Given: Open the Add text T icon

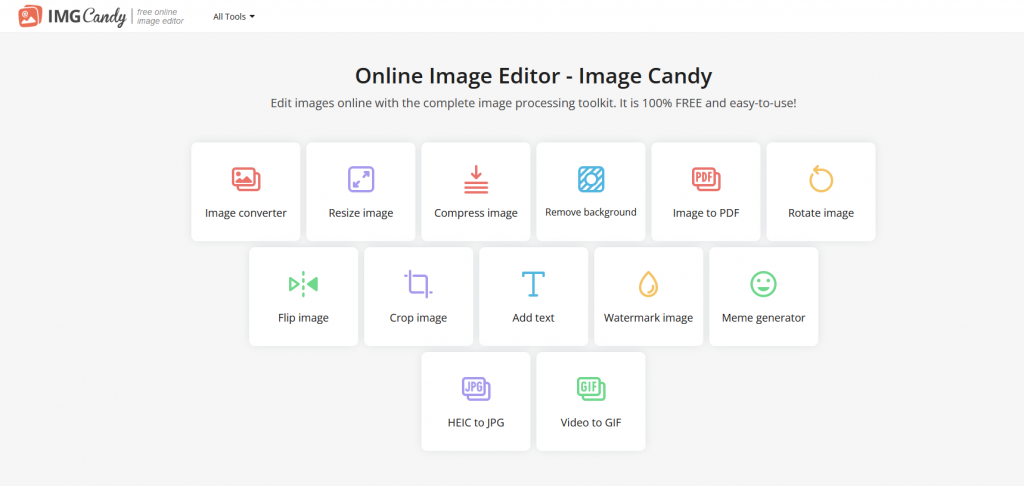Looking at the screenshot, I should pos(533,284).
